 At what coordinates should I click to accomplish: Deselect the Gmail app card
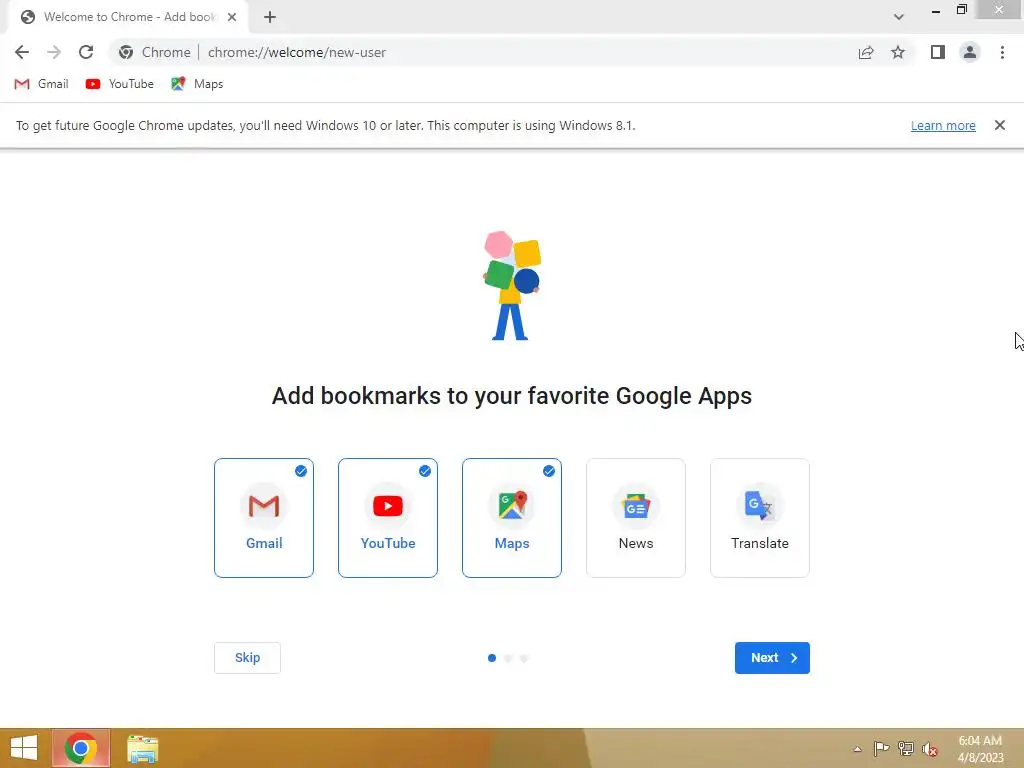click(264, 518)
